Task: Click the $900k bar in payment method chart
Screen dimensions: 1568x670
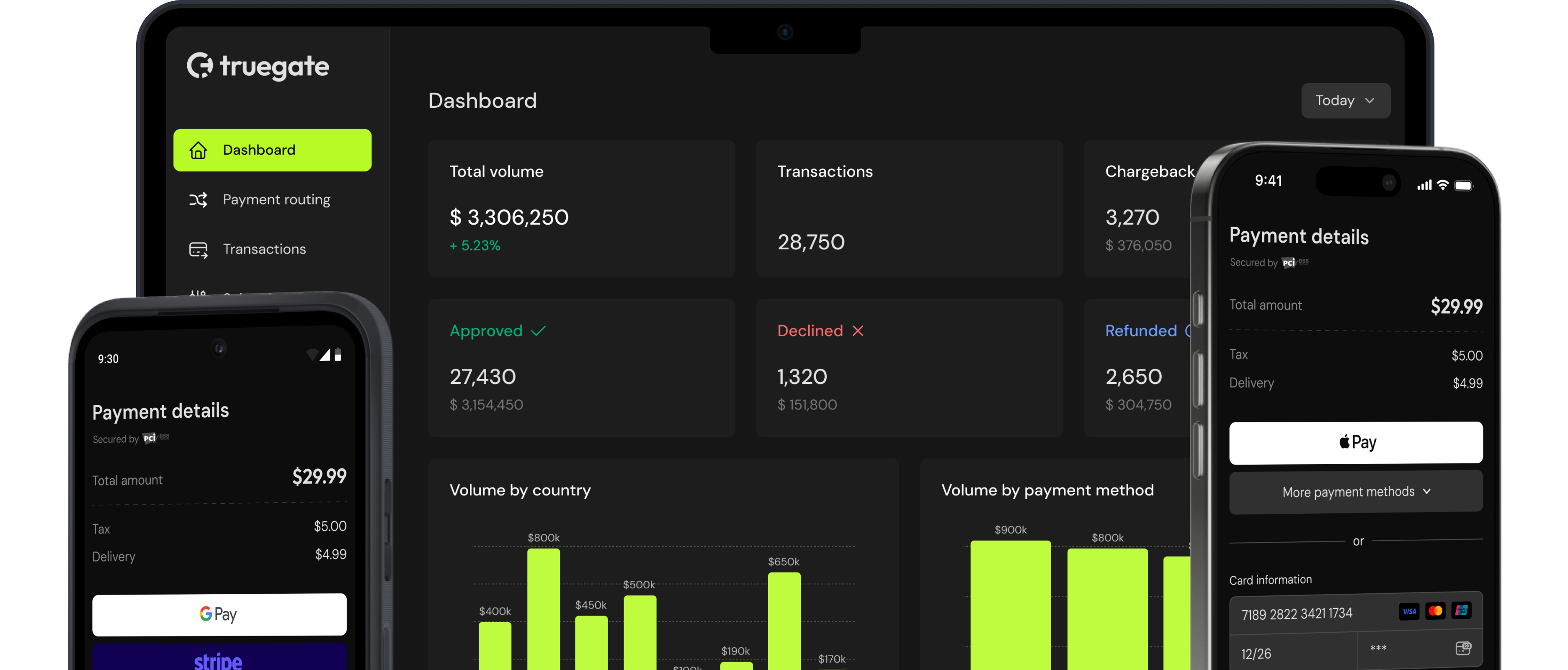Action: (1011, 605)
